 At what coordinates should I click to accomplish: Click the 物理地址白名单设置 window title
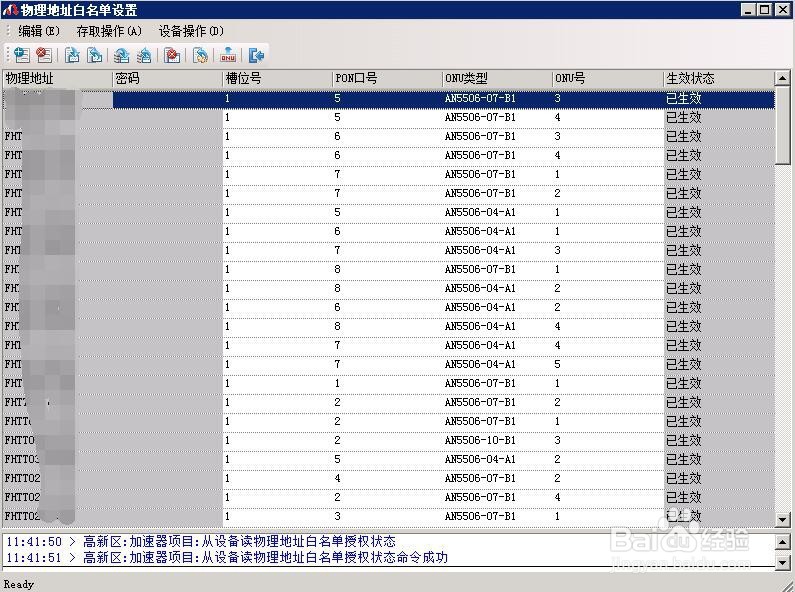79,10
